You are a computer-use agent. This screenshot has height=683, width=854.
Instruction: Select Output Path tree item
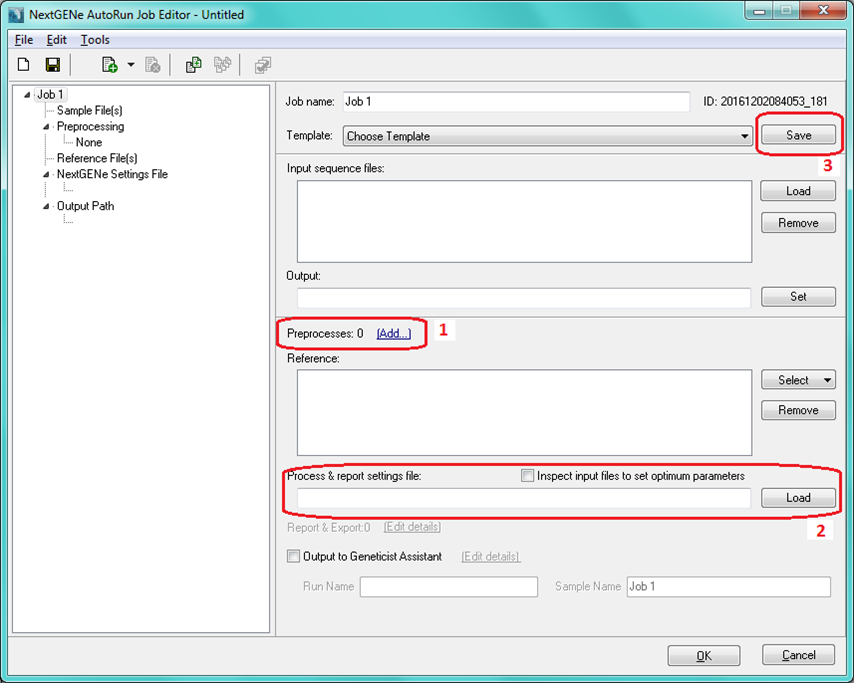pyautogui.click(x=86, y=206)
